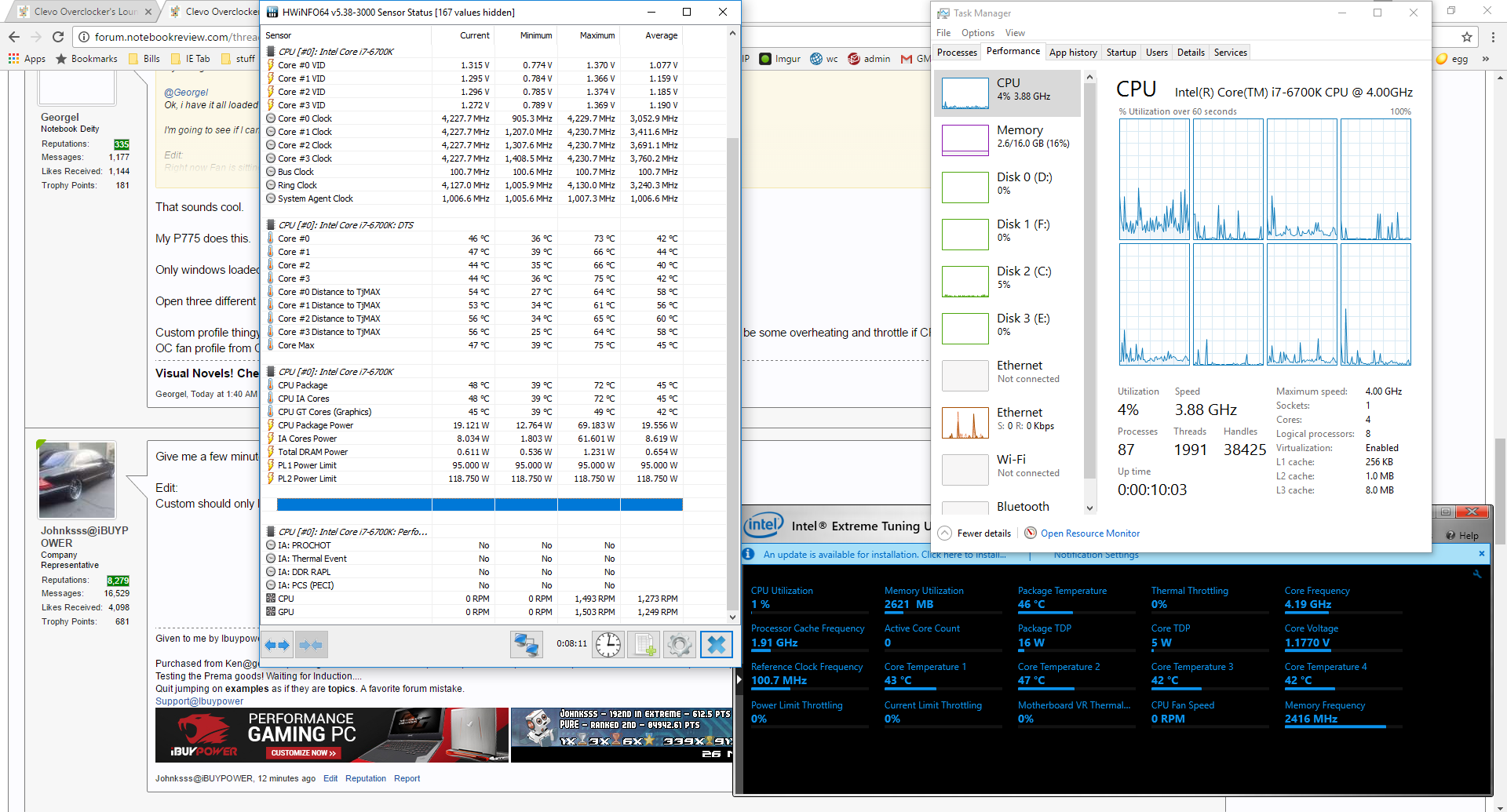This screenshot has height=812, width=1507.
Task: Select Ring Clock sensor row
Action: [473, 185]
